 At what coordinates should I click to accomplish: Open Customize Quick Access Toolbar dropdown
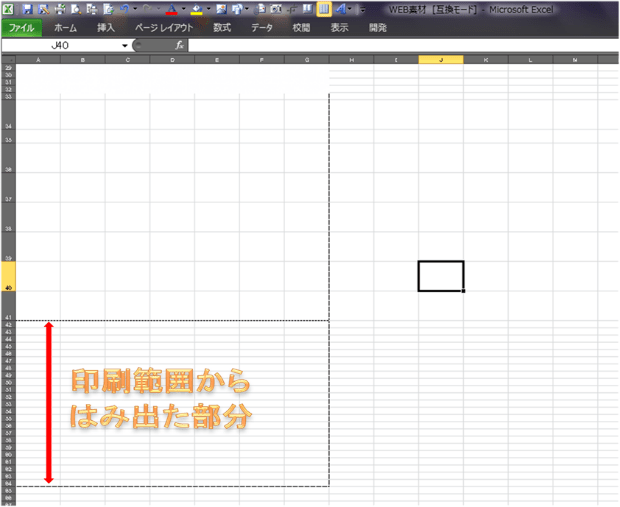(363, 9)
